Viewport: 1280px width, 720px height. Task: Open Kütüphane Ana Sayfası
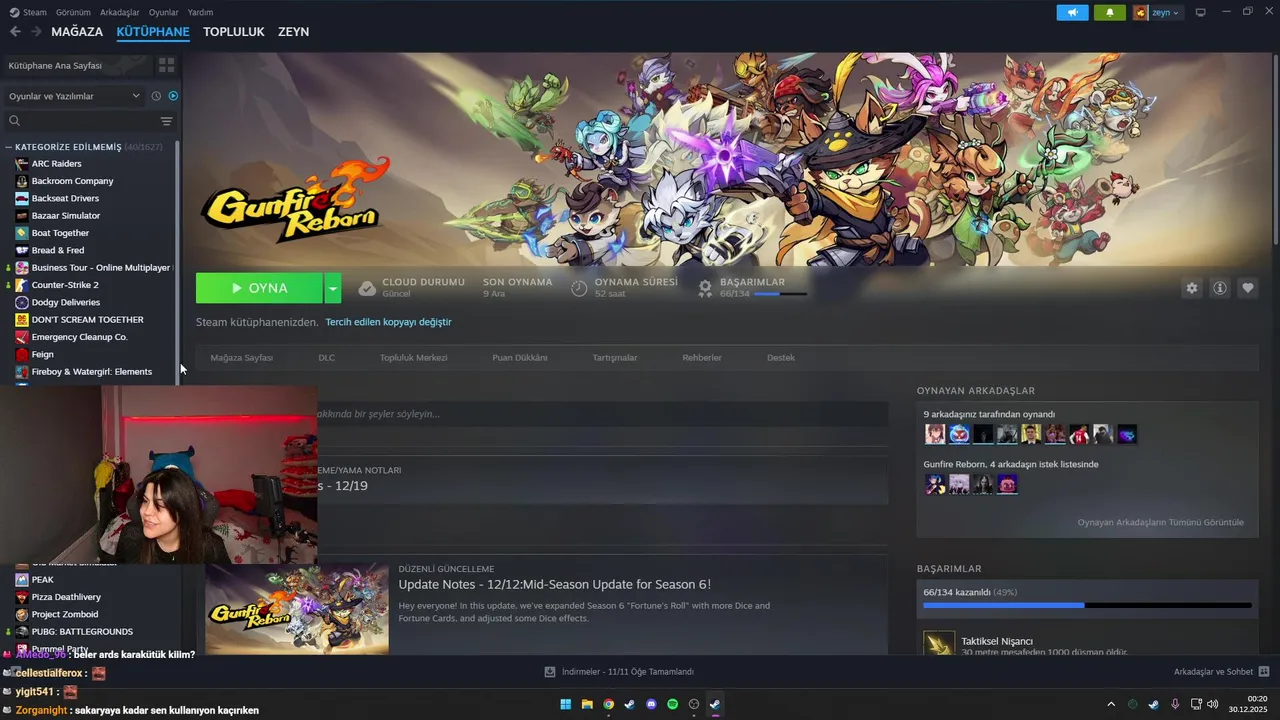(x=78, y=65)
